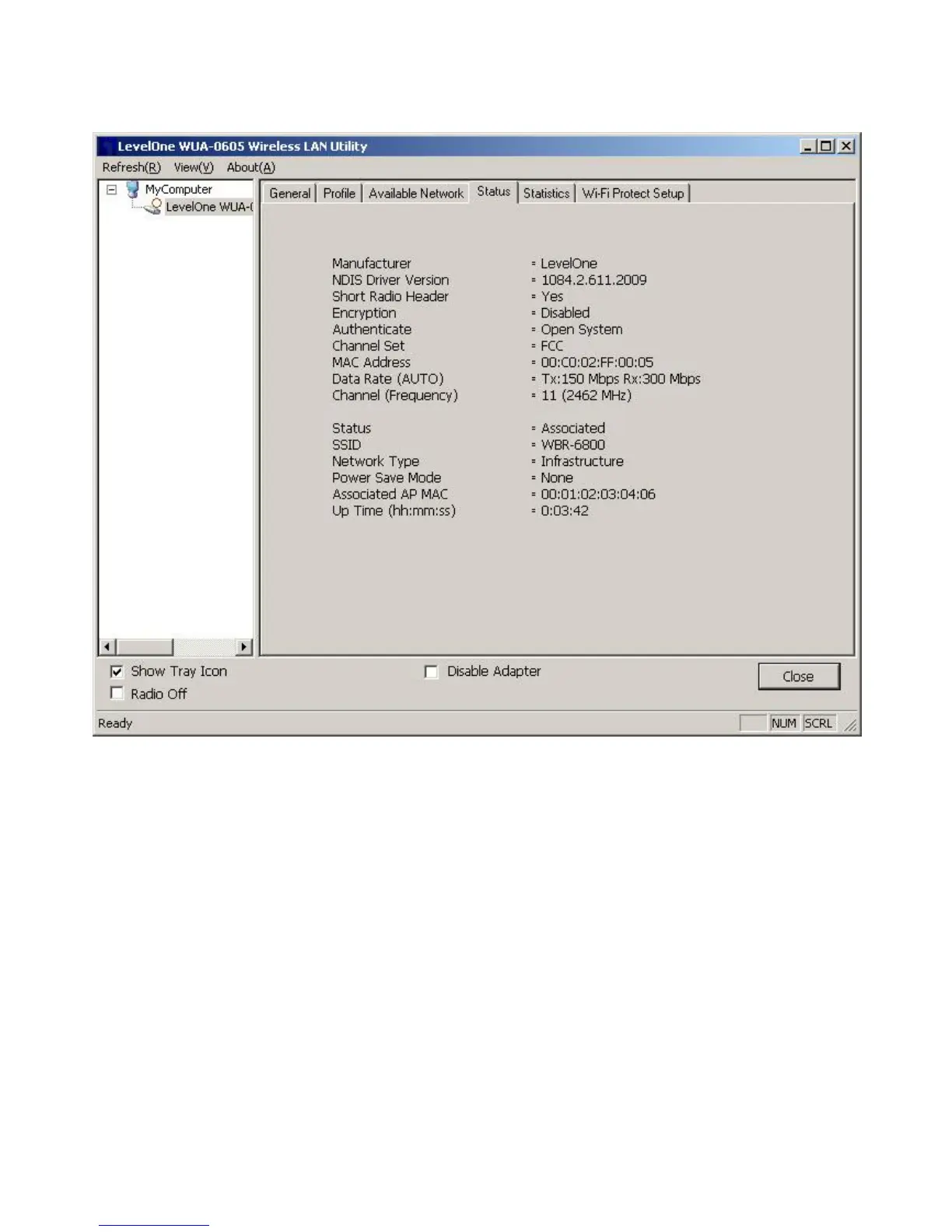Click the Encryption value Disabled

pos(565,313)
